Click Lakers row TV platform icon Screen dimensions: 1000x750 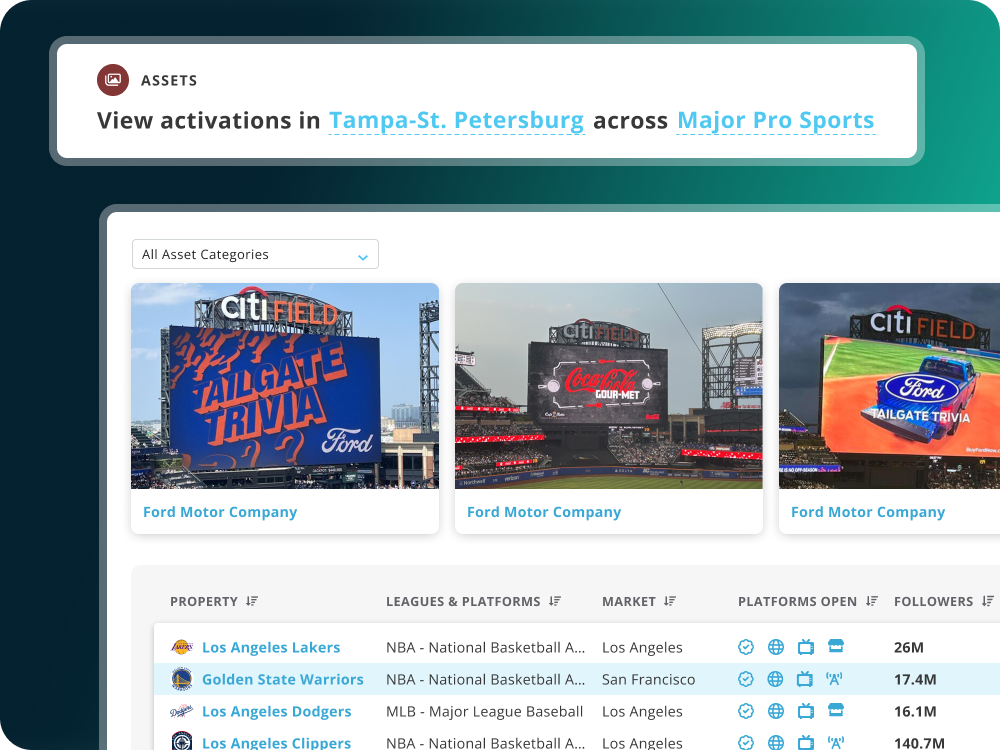click(805, 647)
